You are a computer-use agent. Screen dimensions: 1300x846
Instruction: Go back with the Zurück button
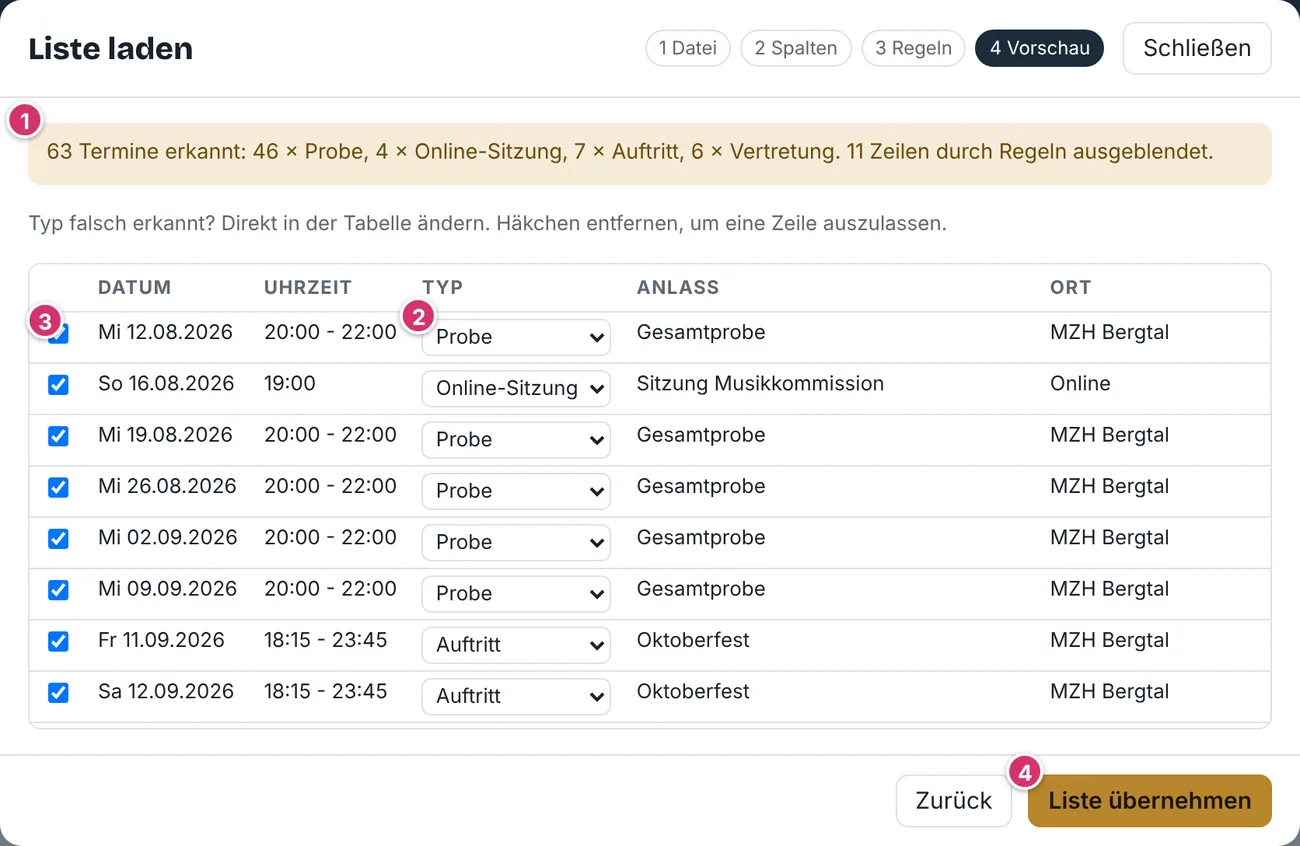point(954,801)
